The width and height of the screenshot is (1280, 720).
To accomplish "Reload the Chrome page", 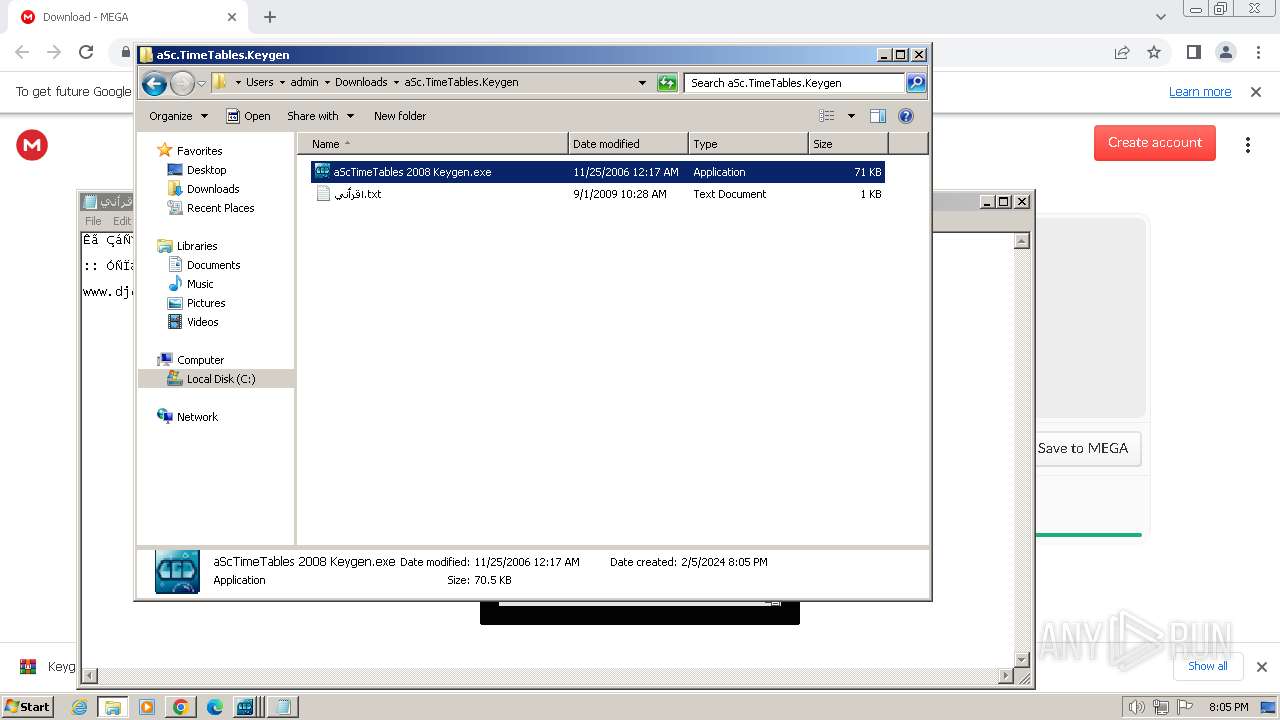I will pyautogui.click(x=86, y=52).
